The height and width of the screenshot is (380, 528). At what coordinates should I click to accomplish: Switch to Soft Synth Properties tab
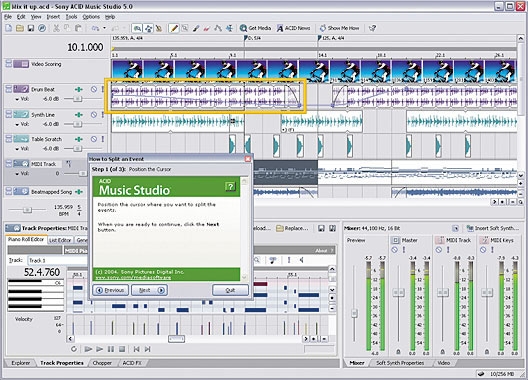point(400,363)
